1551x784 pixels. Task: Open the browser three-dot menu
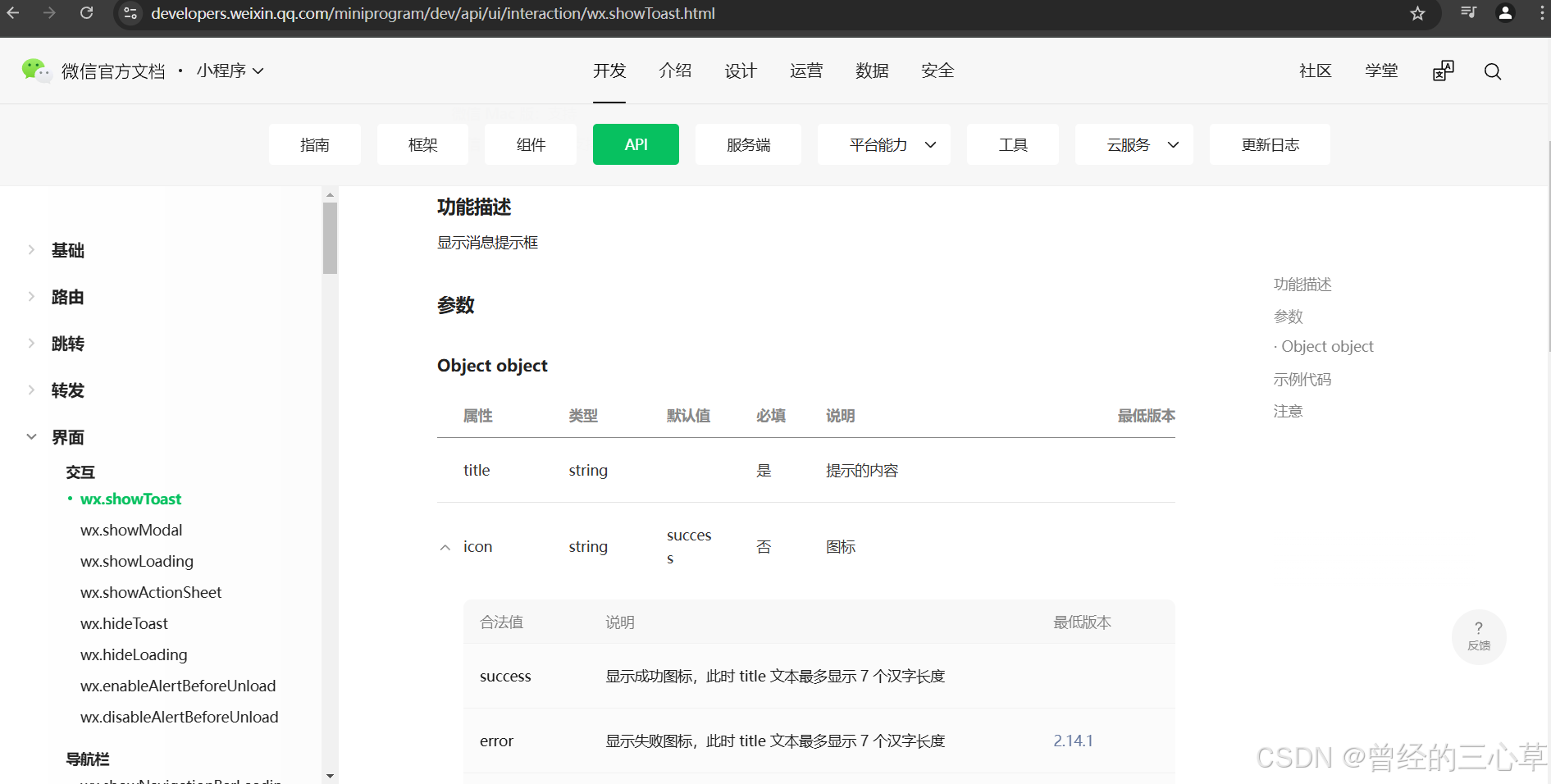[1542, 13]
